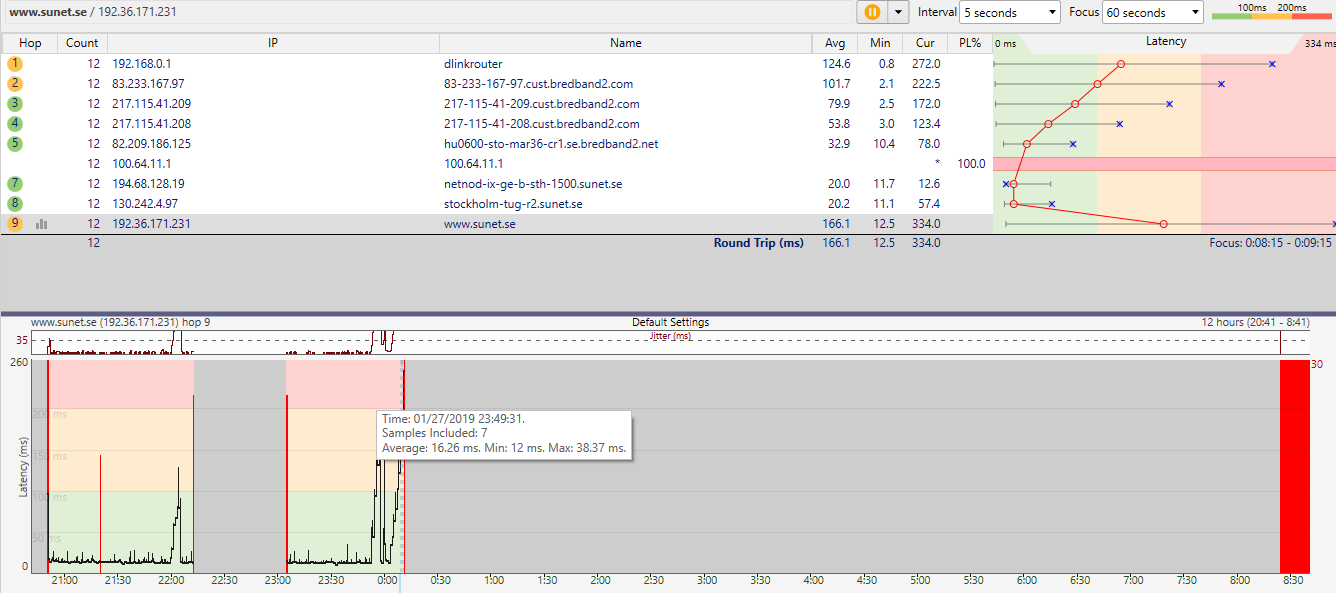This screenshot has height=593, width=1336.
Task: Click the 100.64.11.1 packet loss red bar
Action: [x=1164, y=164]
